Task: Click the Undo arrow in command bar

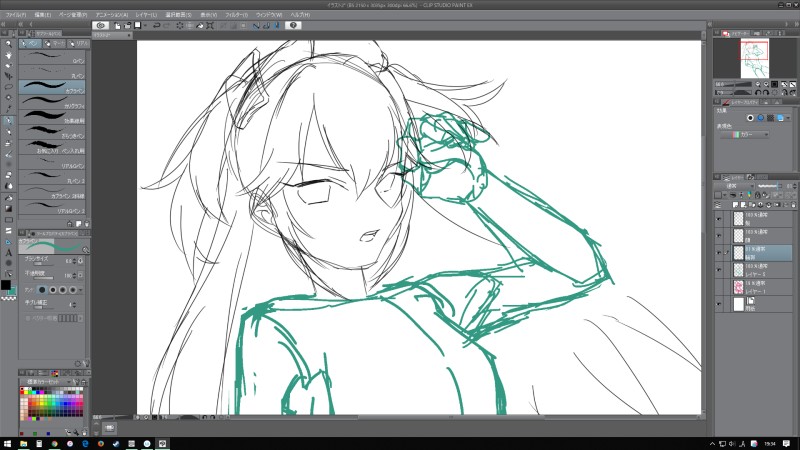Action: point(157,25)
